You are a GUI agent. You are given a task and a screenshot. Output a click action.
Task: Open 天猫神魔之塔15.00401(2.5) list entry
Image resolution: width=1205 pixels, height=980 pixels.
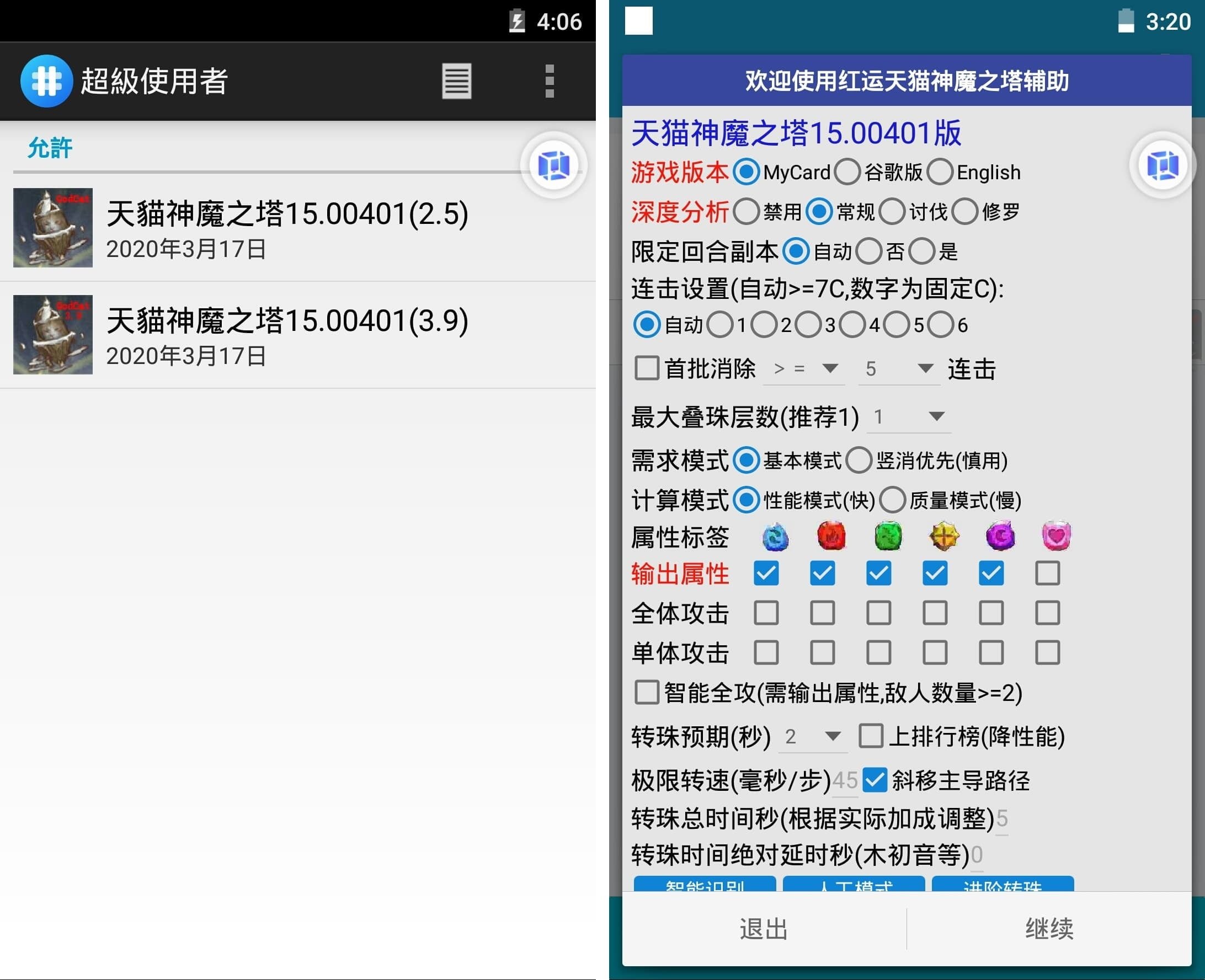pos(297,228)
